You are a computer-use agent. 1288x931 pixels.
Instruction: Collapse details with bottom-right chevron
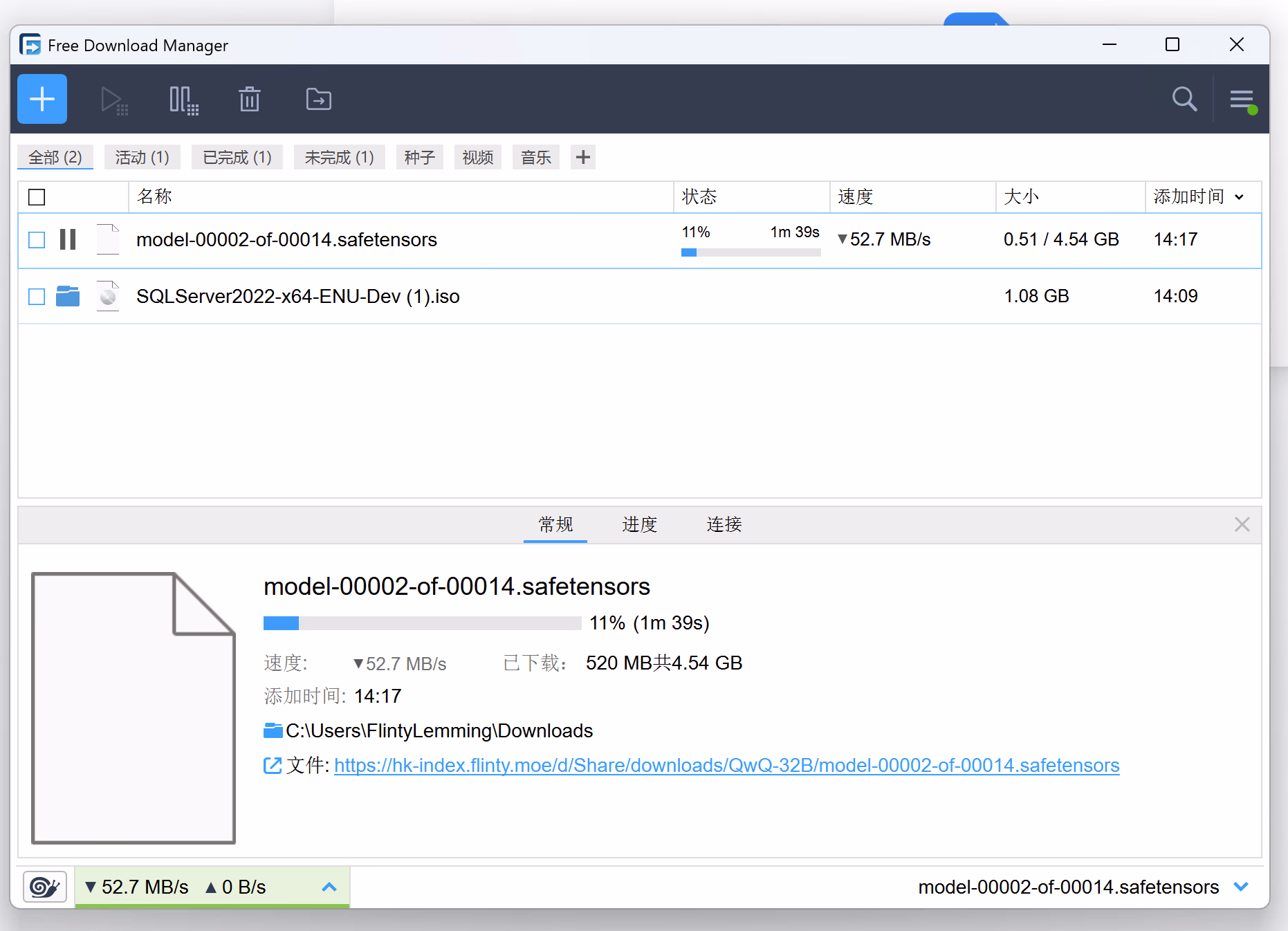[1241, 887]
